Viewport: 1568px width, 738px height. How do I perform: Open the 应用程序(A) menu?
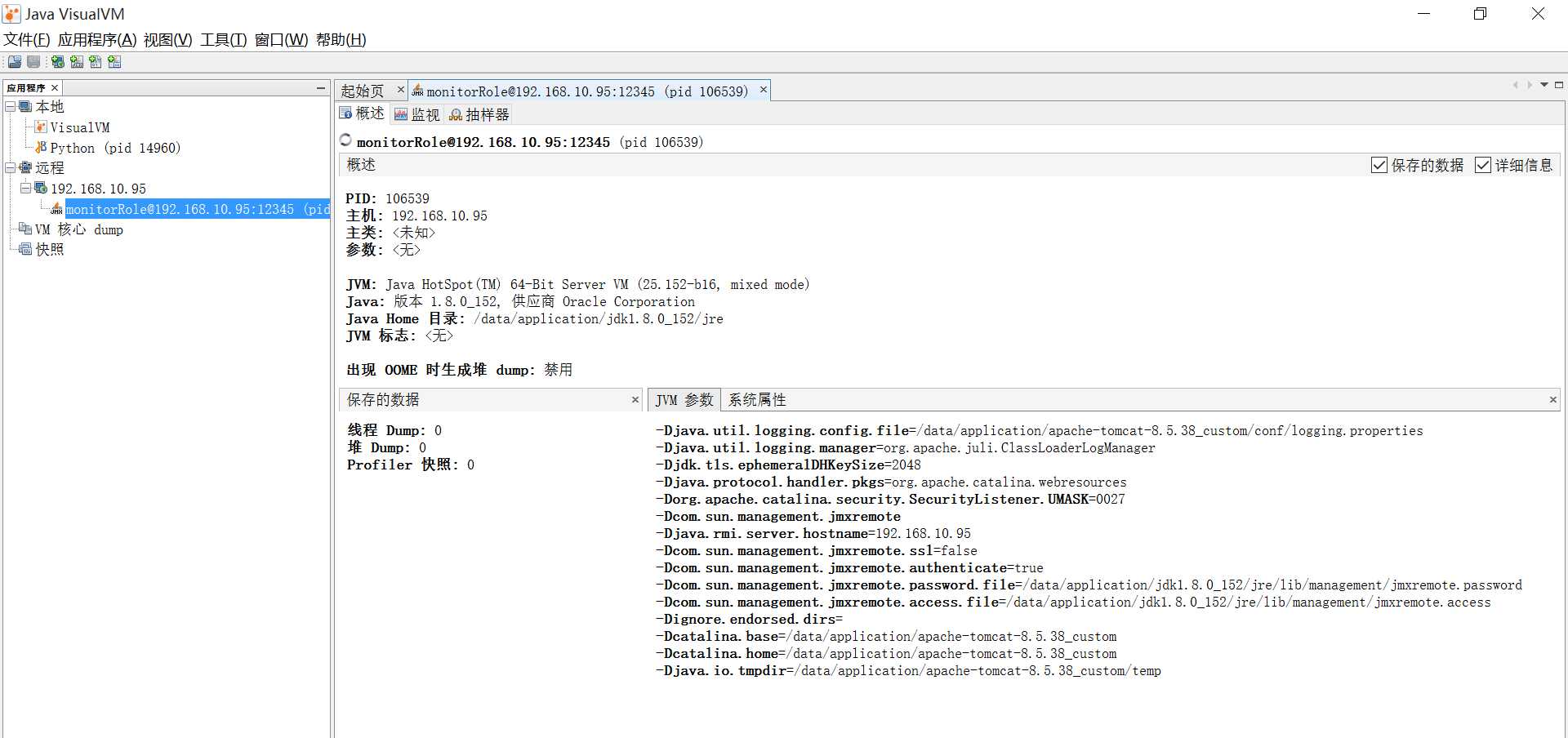click(97, 39)
